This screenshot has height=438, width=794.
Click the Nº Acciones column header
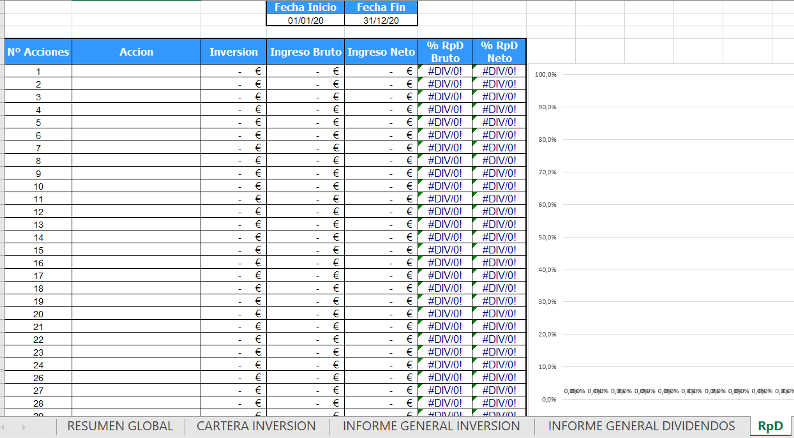38,52
